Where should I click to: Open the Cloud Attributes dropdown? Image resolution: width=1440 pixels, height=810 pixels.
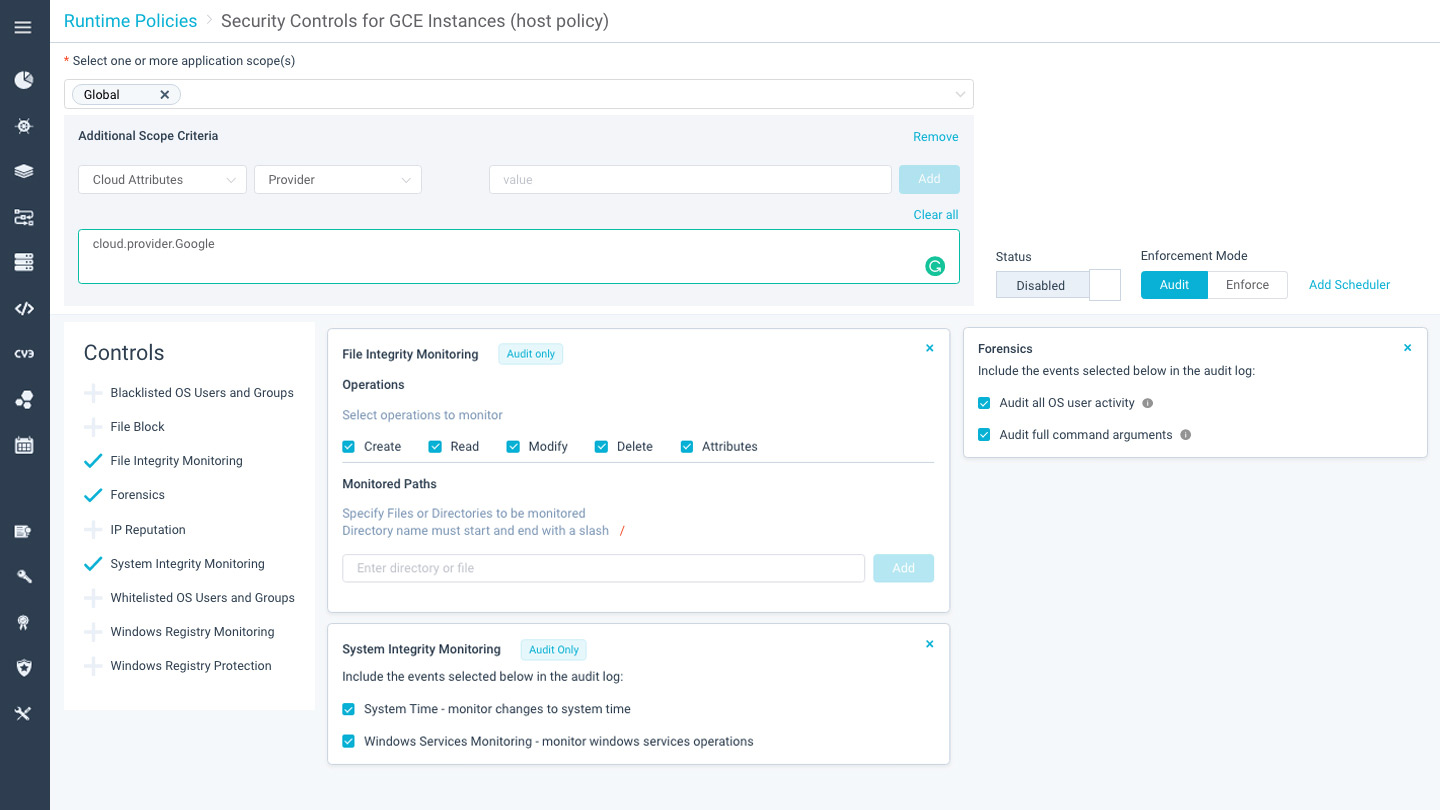[x=162, y=180]
